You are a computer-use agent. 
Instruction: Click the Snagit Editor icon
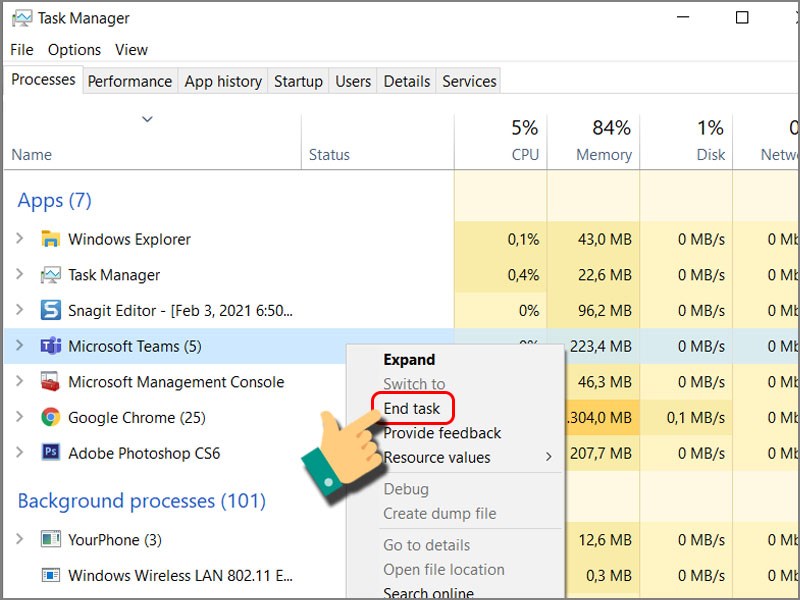click(x=50, y=310)
